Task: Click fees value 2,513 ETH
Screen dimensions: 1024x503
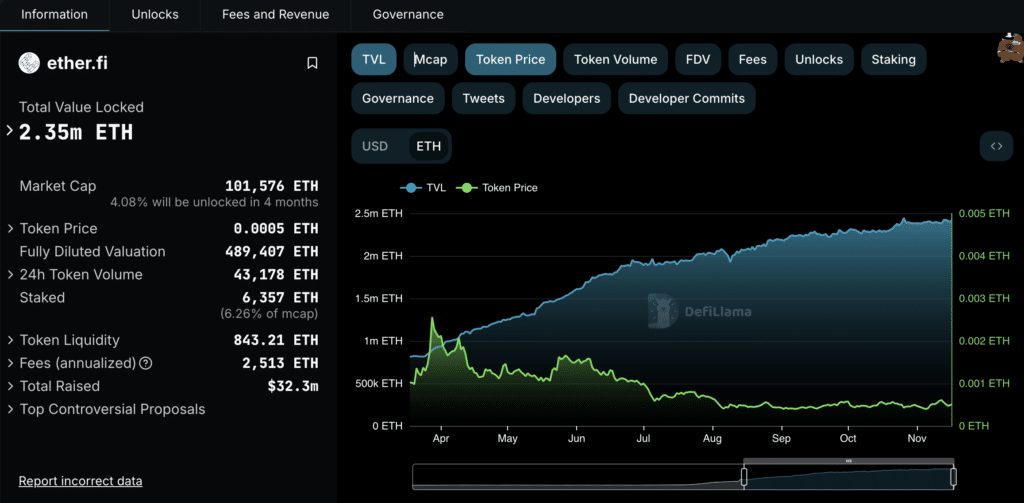Action: (x=280, y=363)
